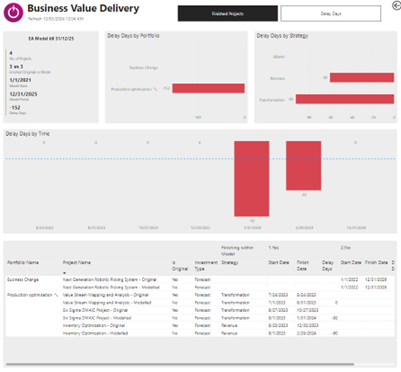401x372 pixels.
Task: Click the Delay Days by Strategy chart title
Action: [282, 36]
